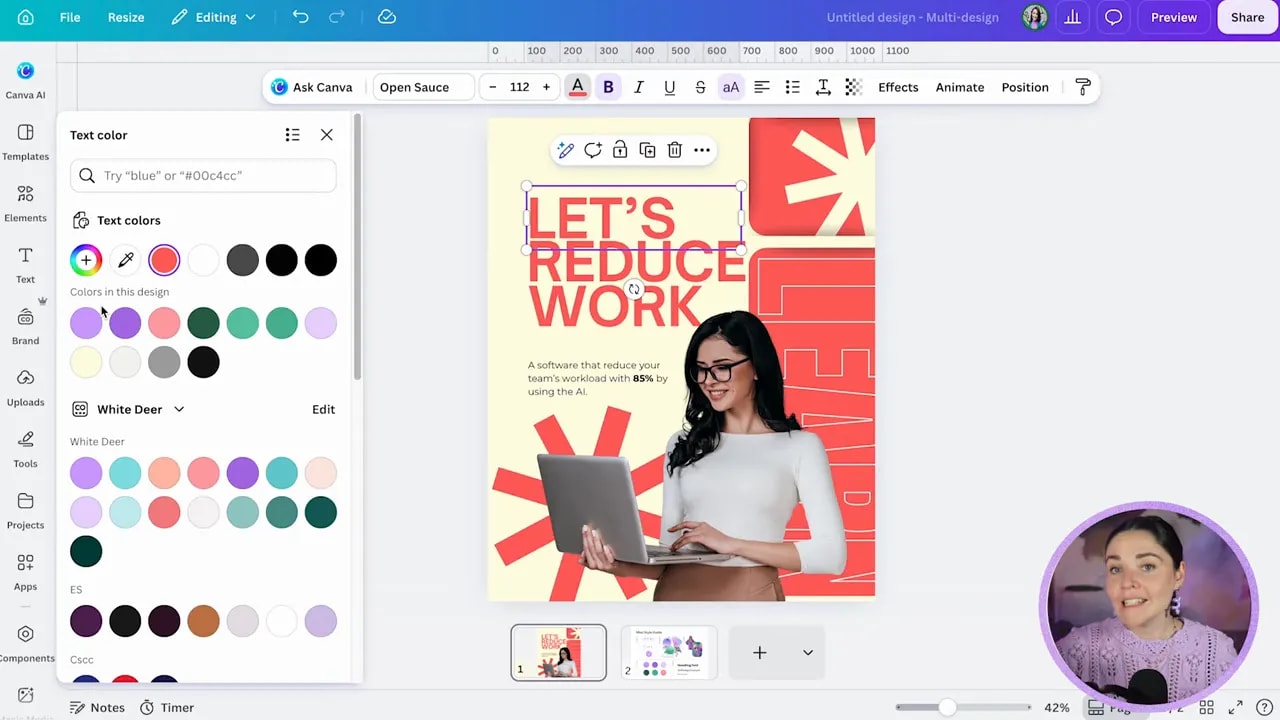Redo the last action
Screen dimensions: 1280x720
[337, 17]
